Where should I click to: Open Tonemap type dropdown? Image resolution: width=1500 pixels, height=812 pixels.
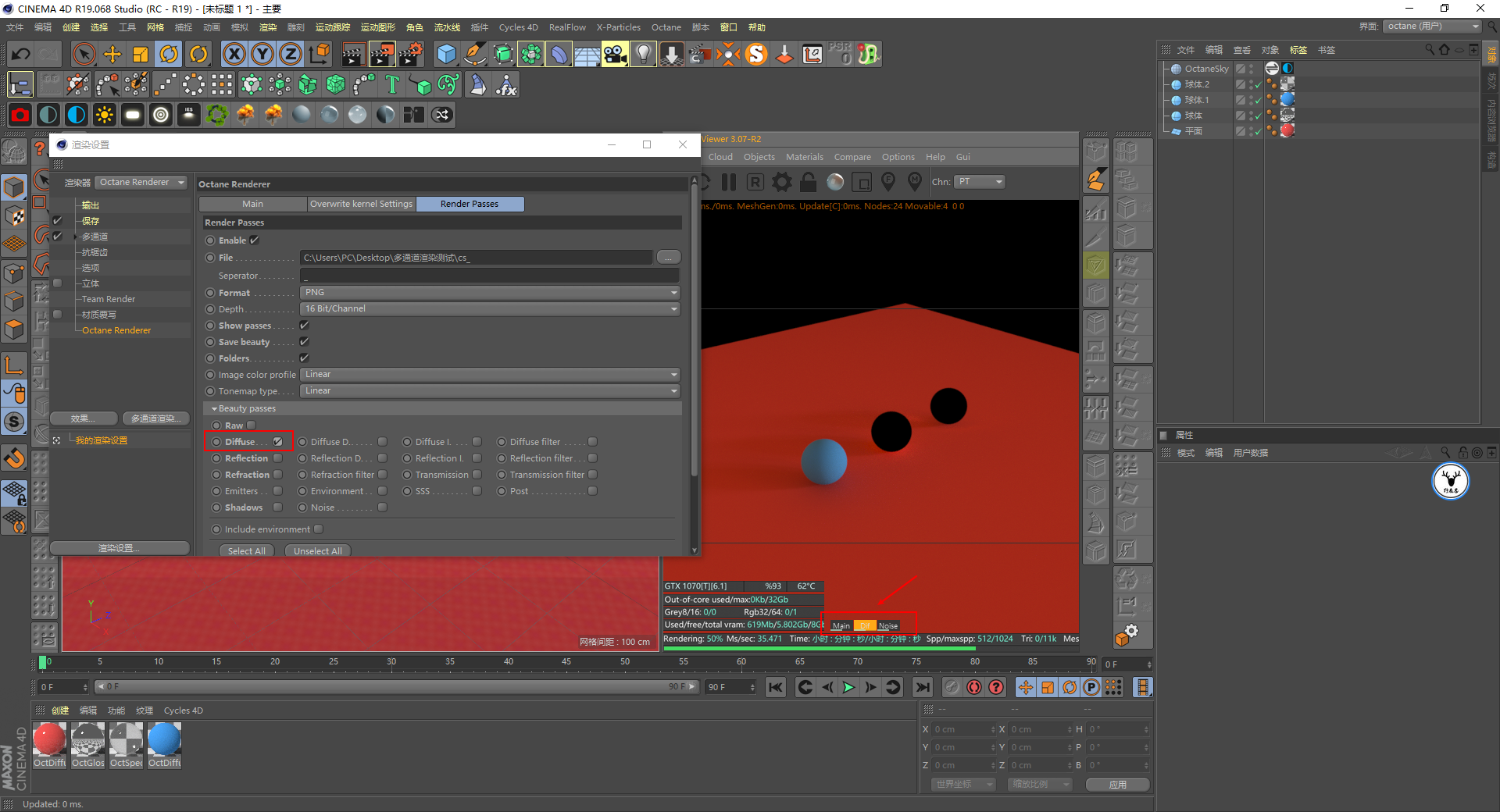(x=490, y=391)
